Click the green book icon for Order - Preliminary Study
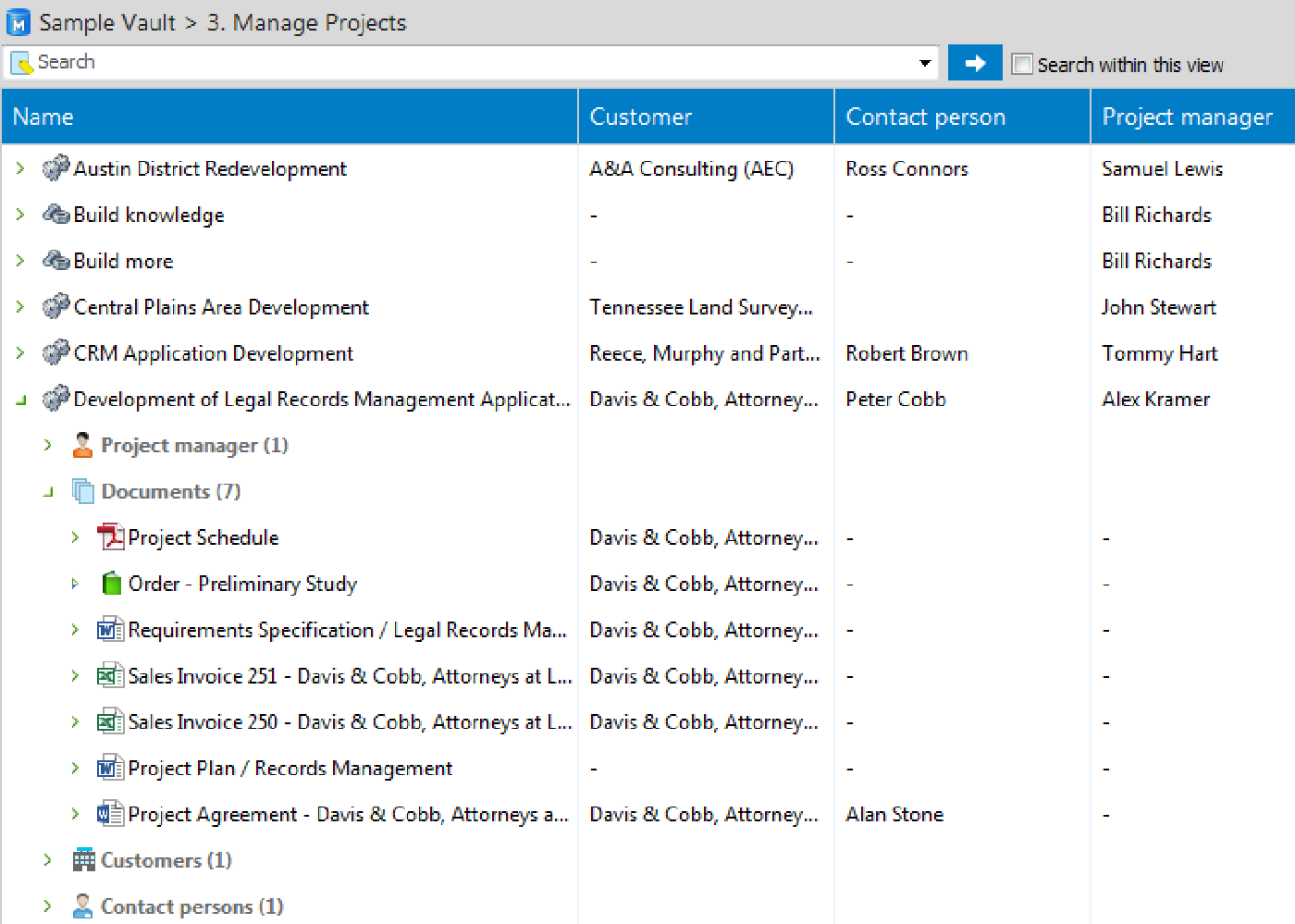1295x924 pixels. (x=111, y=584)
